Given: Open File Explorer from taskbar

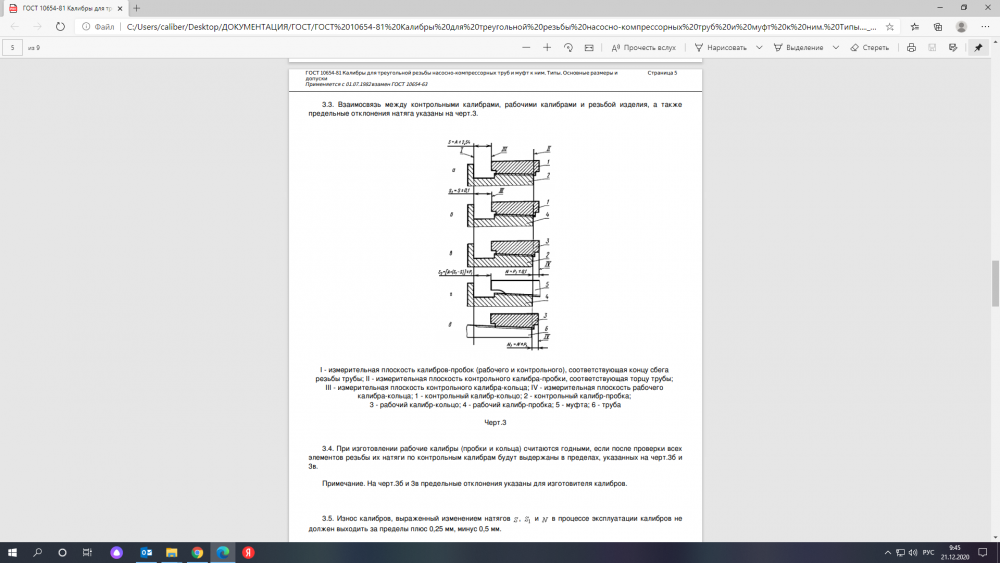Looking at the screenshot, I should point(172,553).
